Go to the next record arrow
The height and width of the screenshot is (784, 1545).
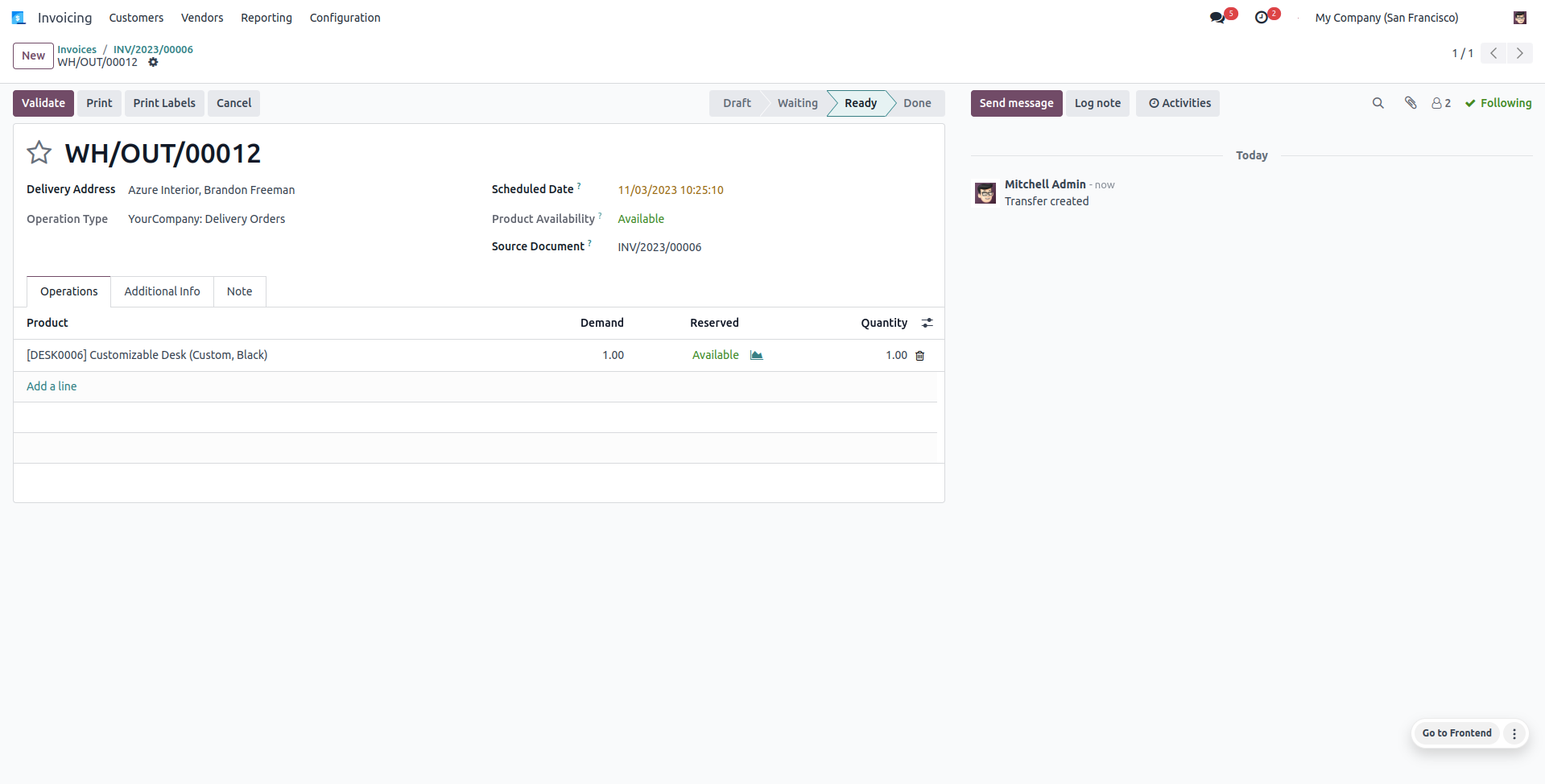click(x=1520, y=53)
